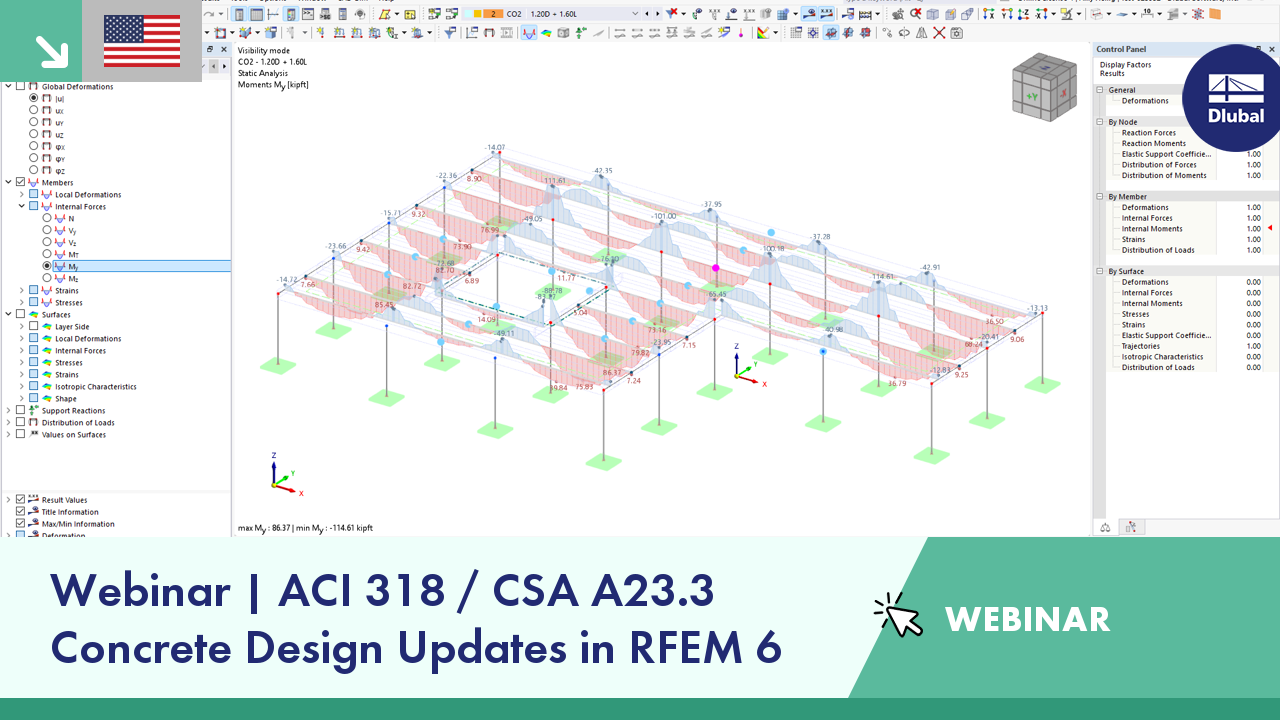Collapse the By Surface section in Control Panel
Screen dimensions: 1280x720
click(x=1100, y=271)
